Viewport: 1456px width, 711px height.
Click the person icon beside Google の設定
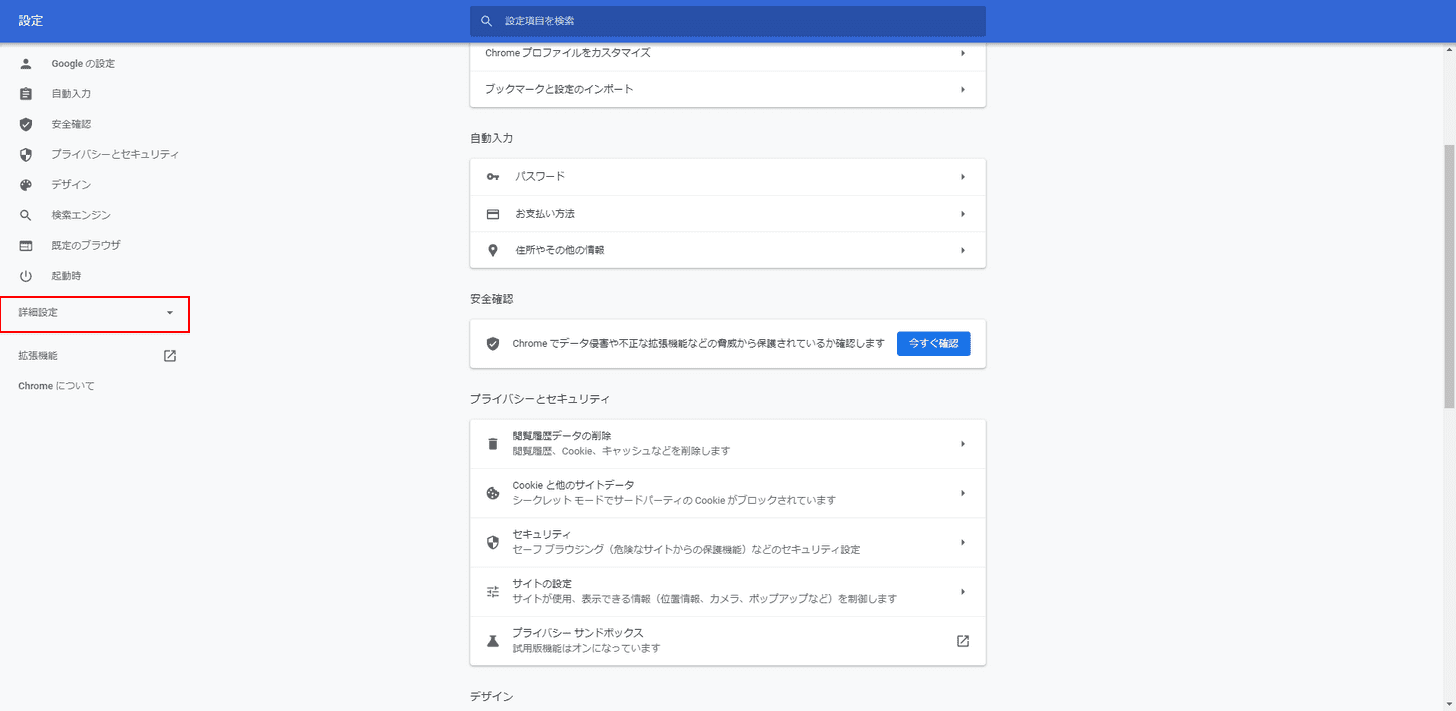point(26,64)
